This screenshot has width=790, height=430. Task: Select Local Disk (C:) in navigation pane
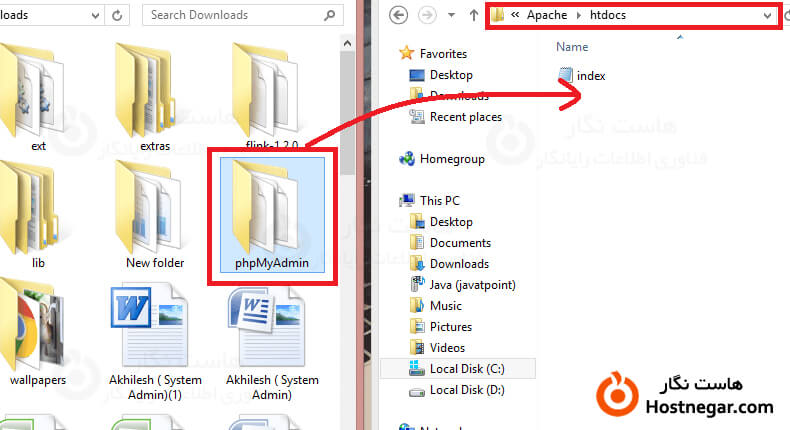pyautogui.click(x=468, y=369)
